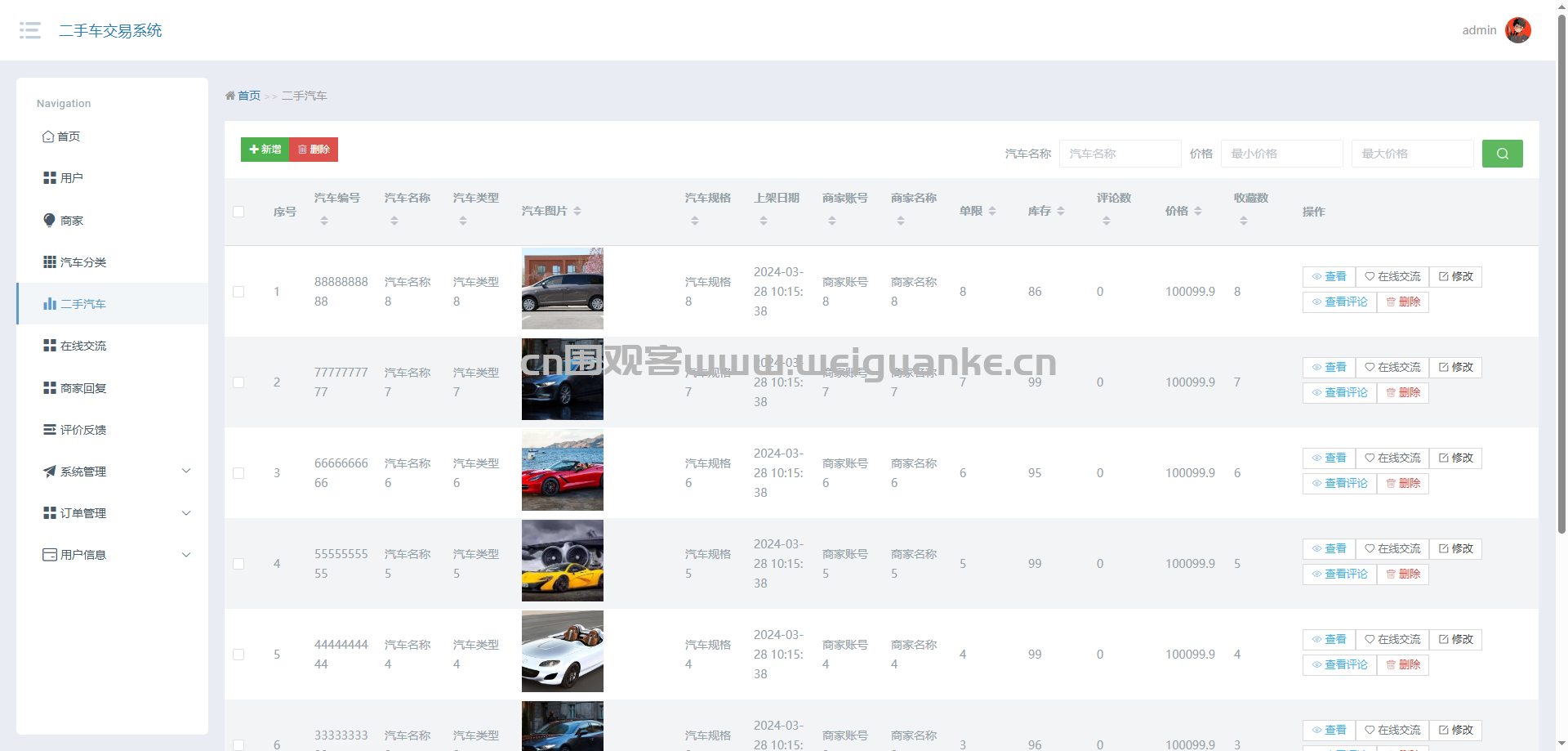Sort by 汽车规格 column arrows
This screenshot has width=1568, height=751.
point(695,221)
